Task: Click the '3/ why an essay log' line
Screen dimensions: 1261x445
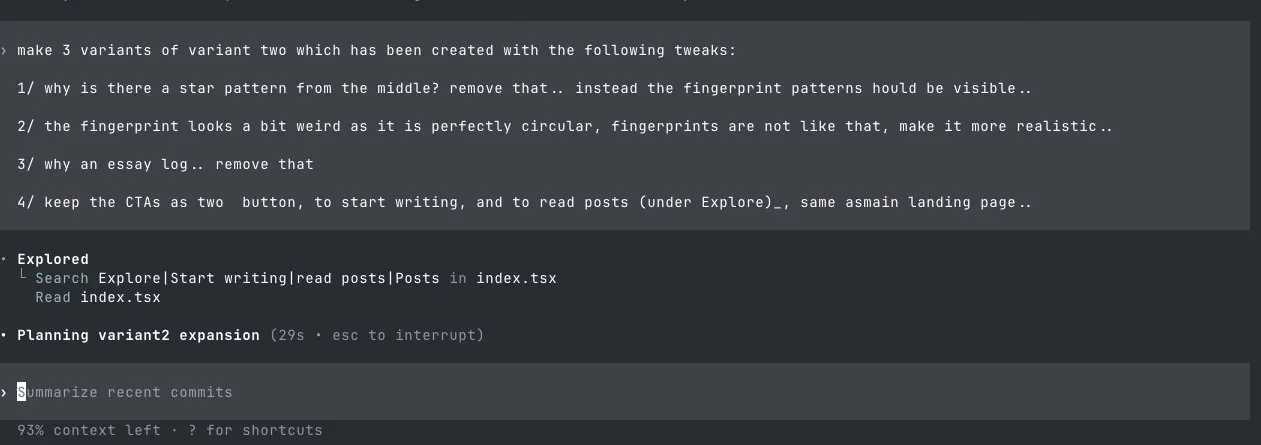Action: click(165, 164)
